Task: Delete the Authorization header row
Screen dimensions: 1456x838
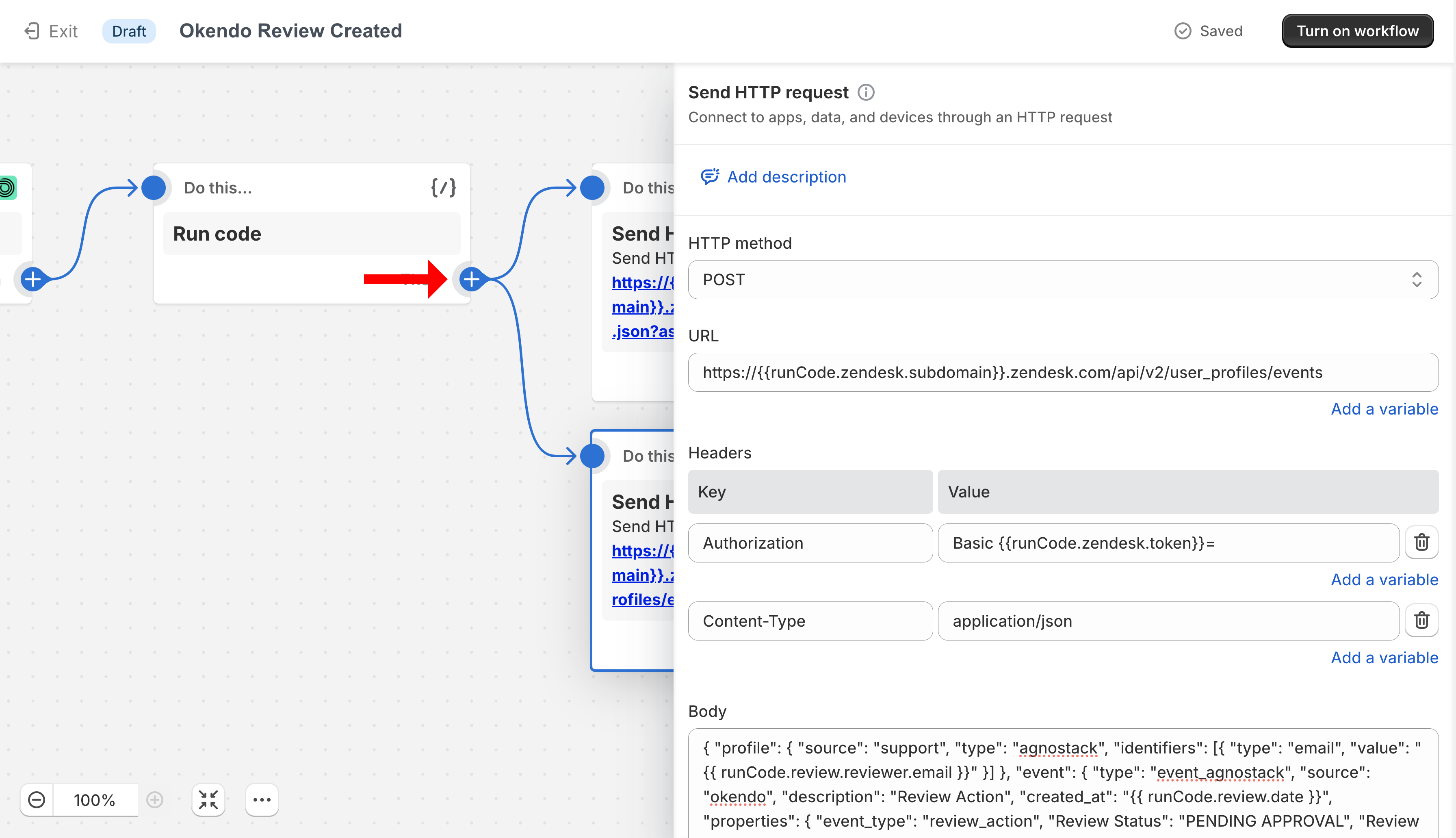Action: [x=1421, y=542]
